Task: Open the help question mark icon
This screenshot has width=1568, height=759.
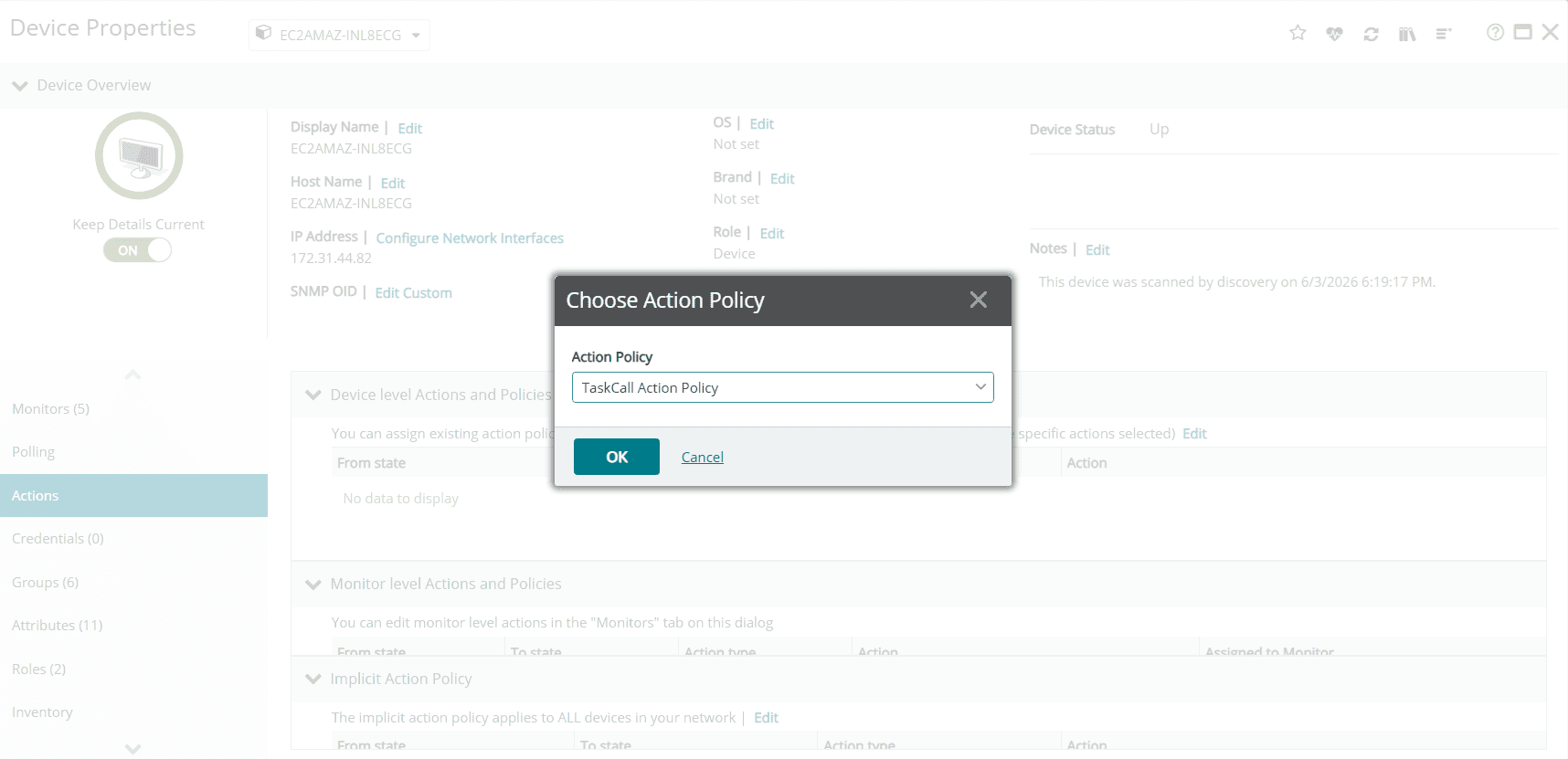Action: coord(1495,33)
